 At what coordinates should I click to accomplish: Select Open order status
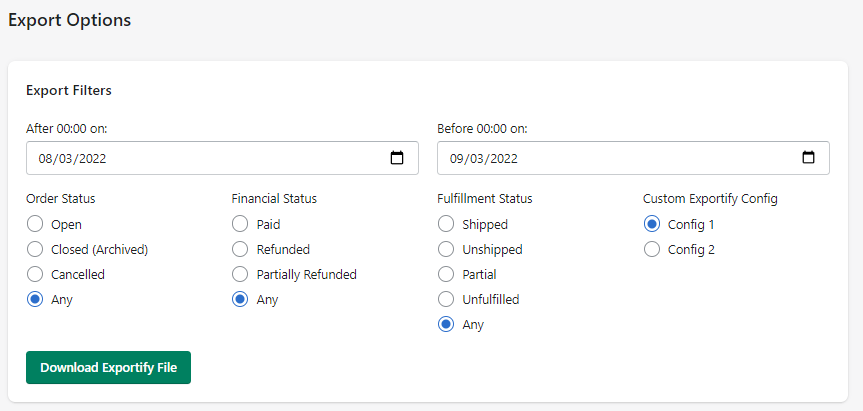click(35, 224)
